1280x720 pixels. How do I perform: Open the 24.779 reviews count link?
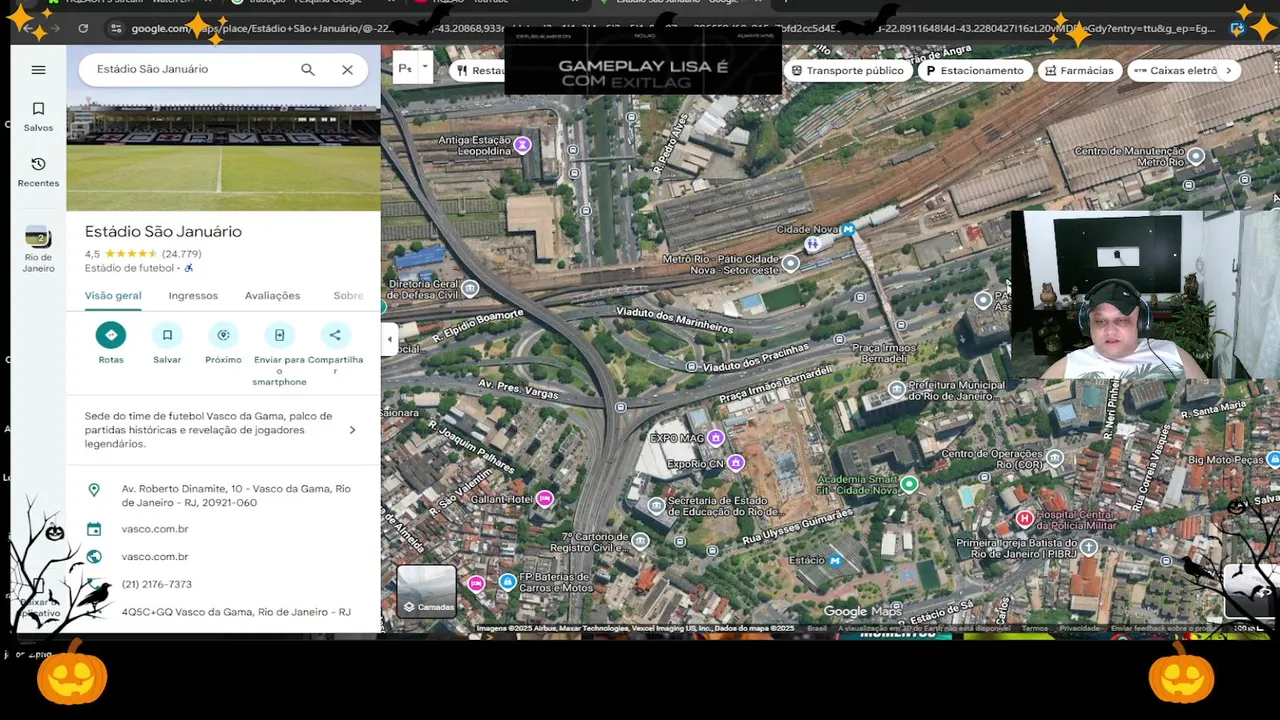pyautogui.click(x=181, y=254)
